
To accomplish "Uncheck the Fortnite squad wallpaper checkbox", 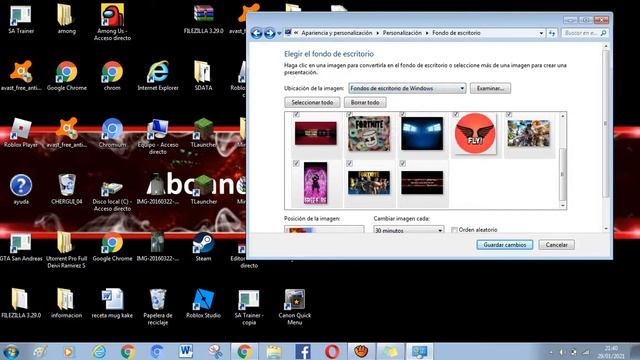I will tap(349, 163).
